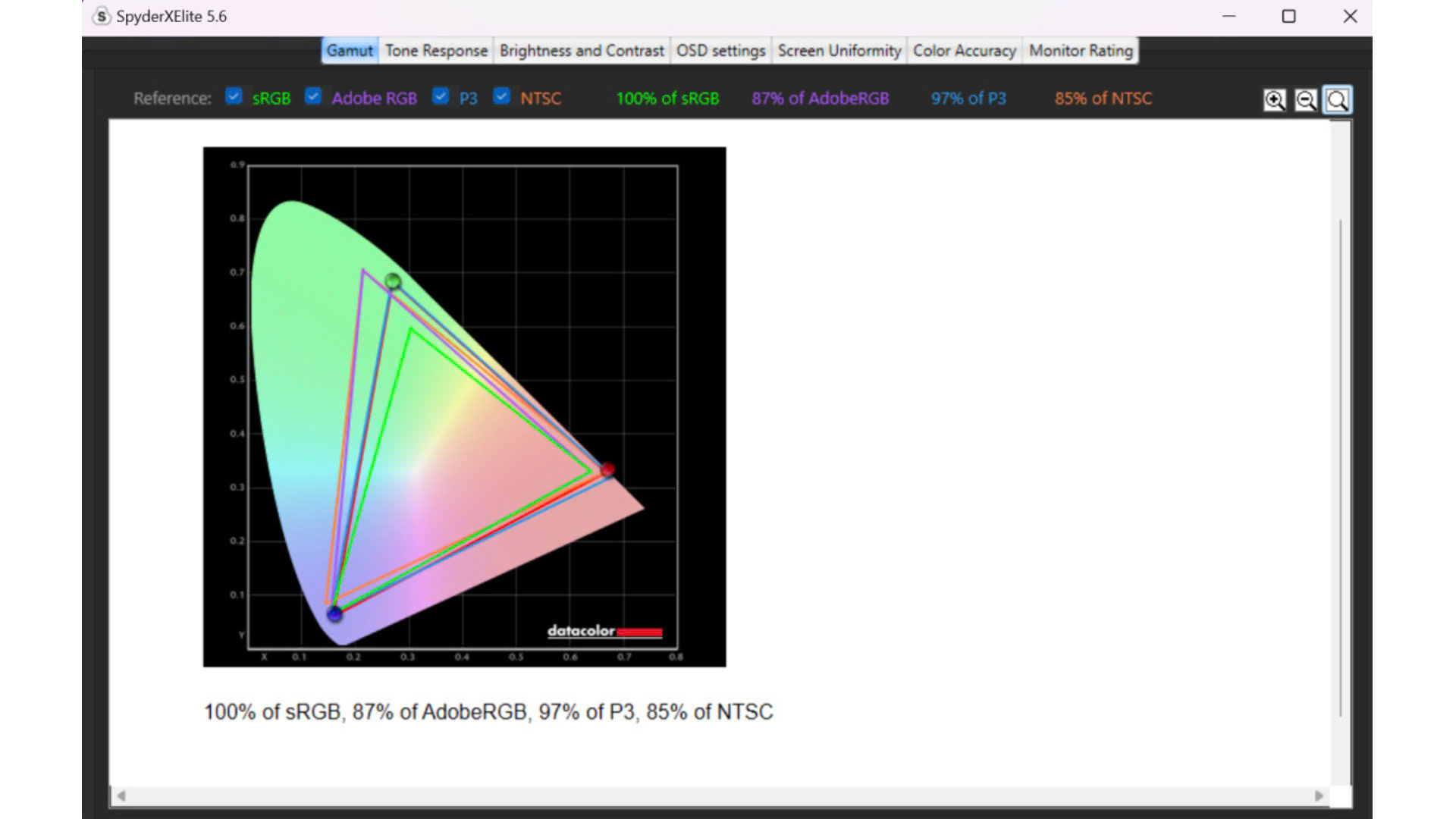Screen dimensions: 1456x819
Task: Select the Screen Uniformity tab
Action: [x=839, y=51]
